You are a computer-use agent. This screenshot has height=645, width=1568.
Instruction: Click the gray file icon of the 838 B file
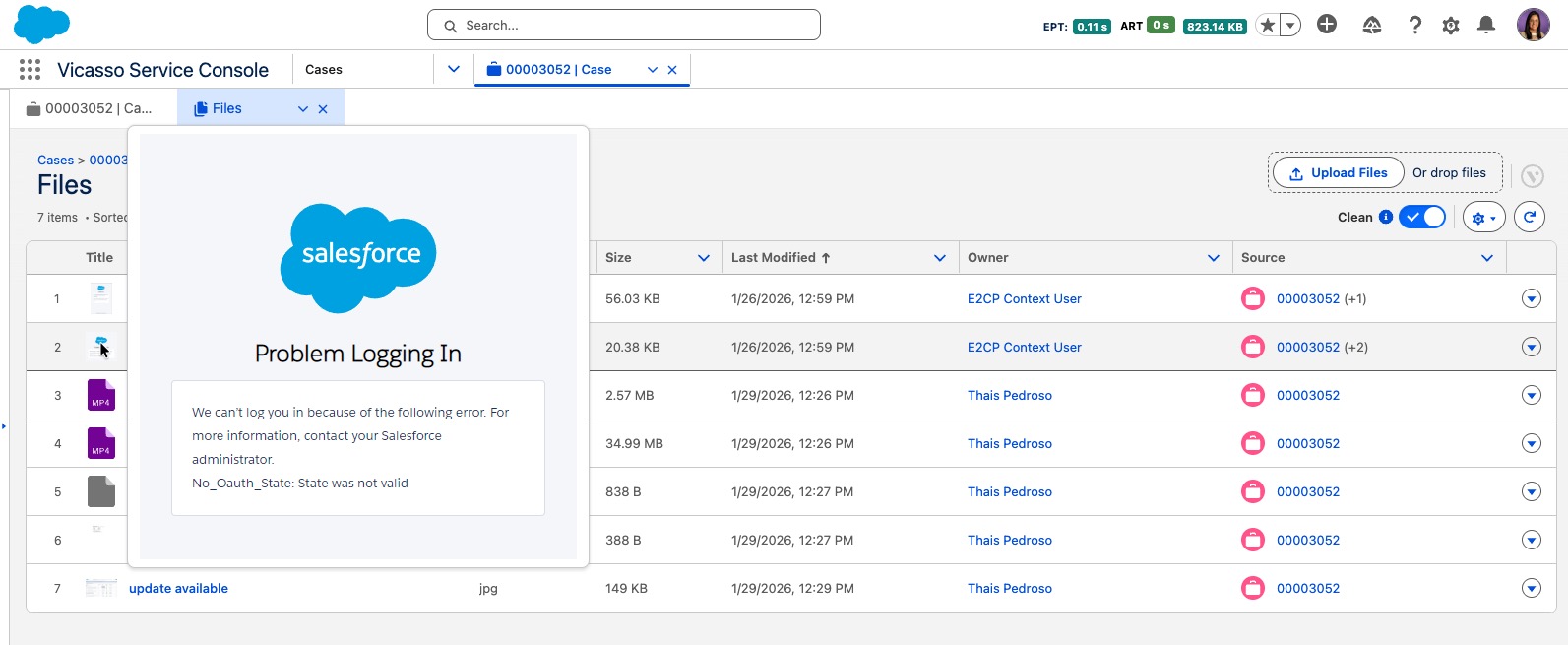[x=101, y=491]
